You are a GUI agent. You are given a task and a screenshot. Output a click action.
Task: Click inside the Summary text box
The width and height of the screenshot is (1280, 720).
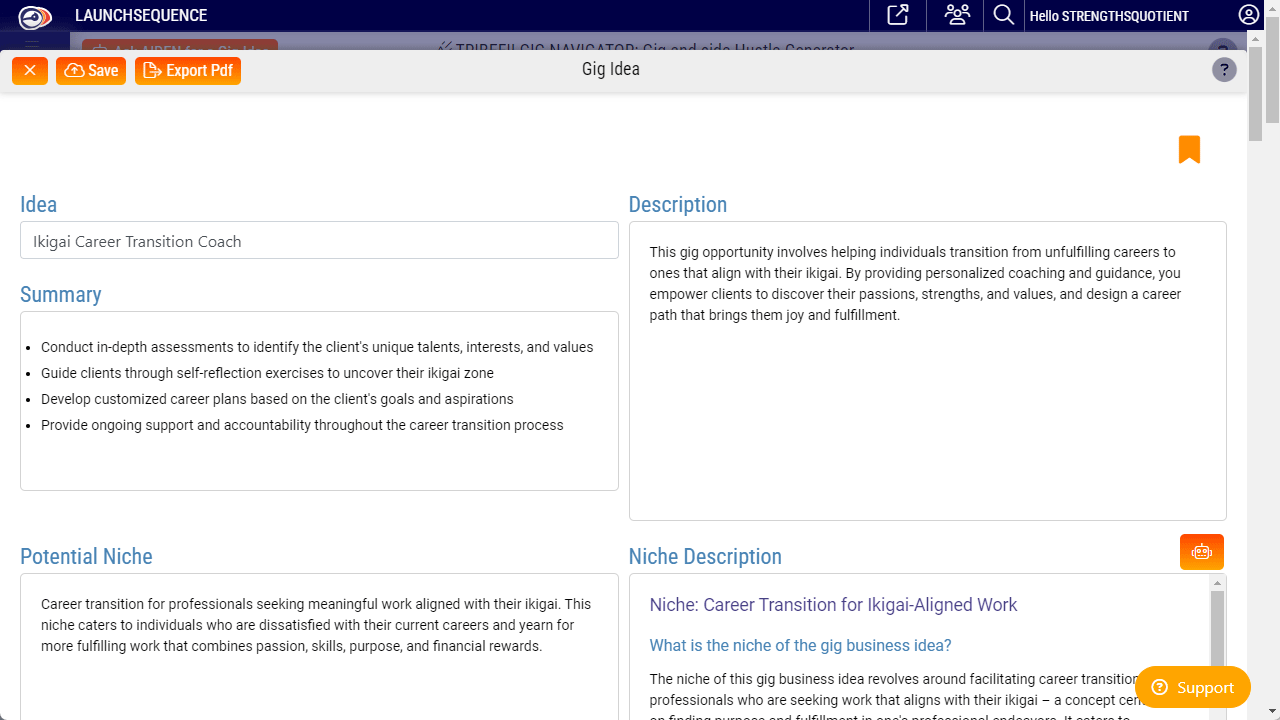coord(319,401)
